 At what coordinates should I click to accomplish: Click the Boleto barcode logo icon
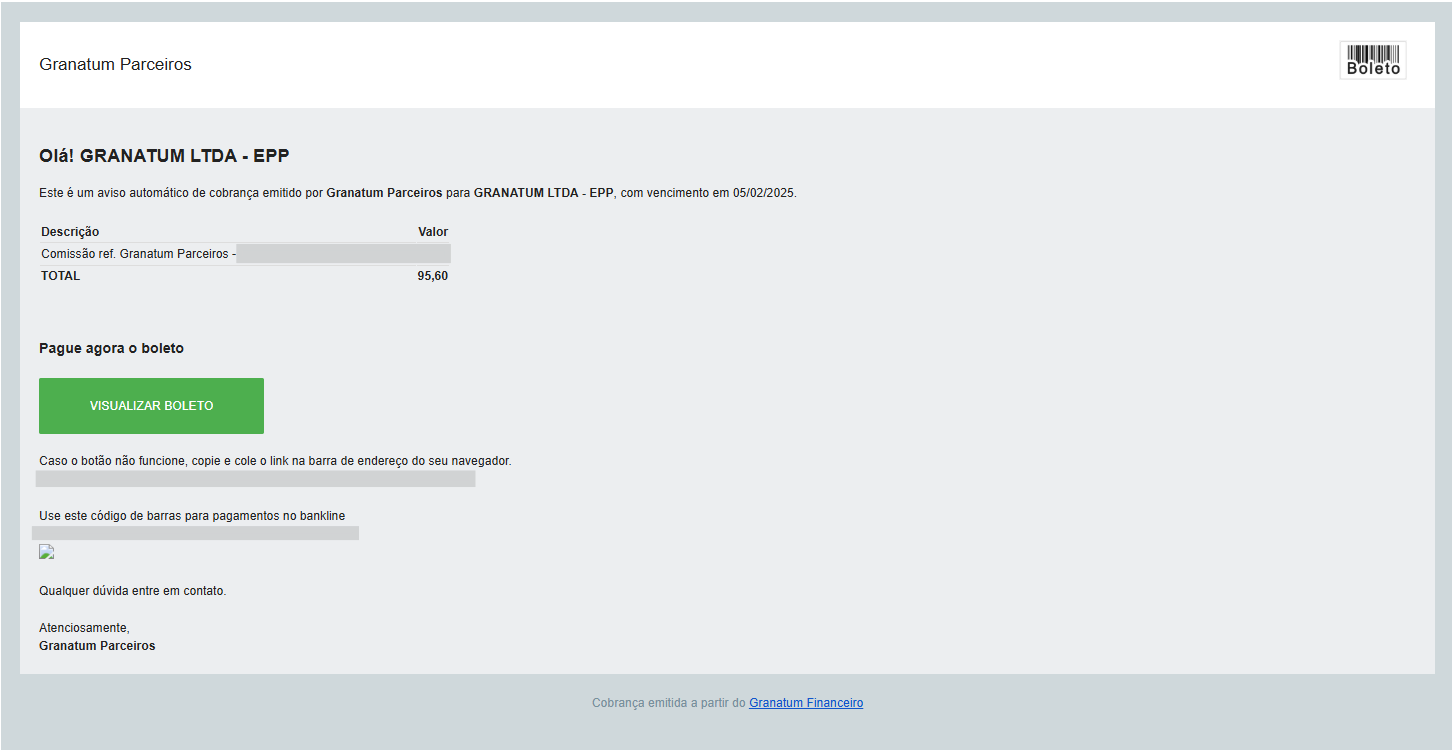pos(1373,60)
